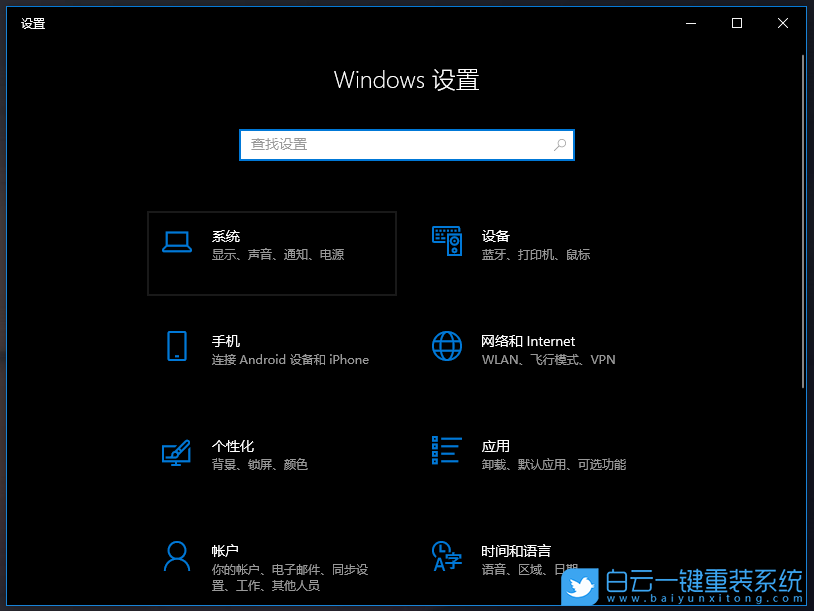This screenshot has width=814, height=611.
Task: Click the 个性化 brush icon
Action: (177, 452)
